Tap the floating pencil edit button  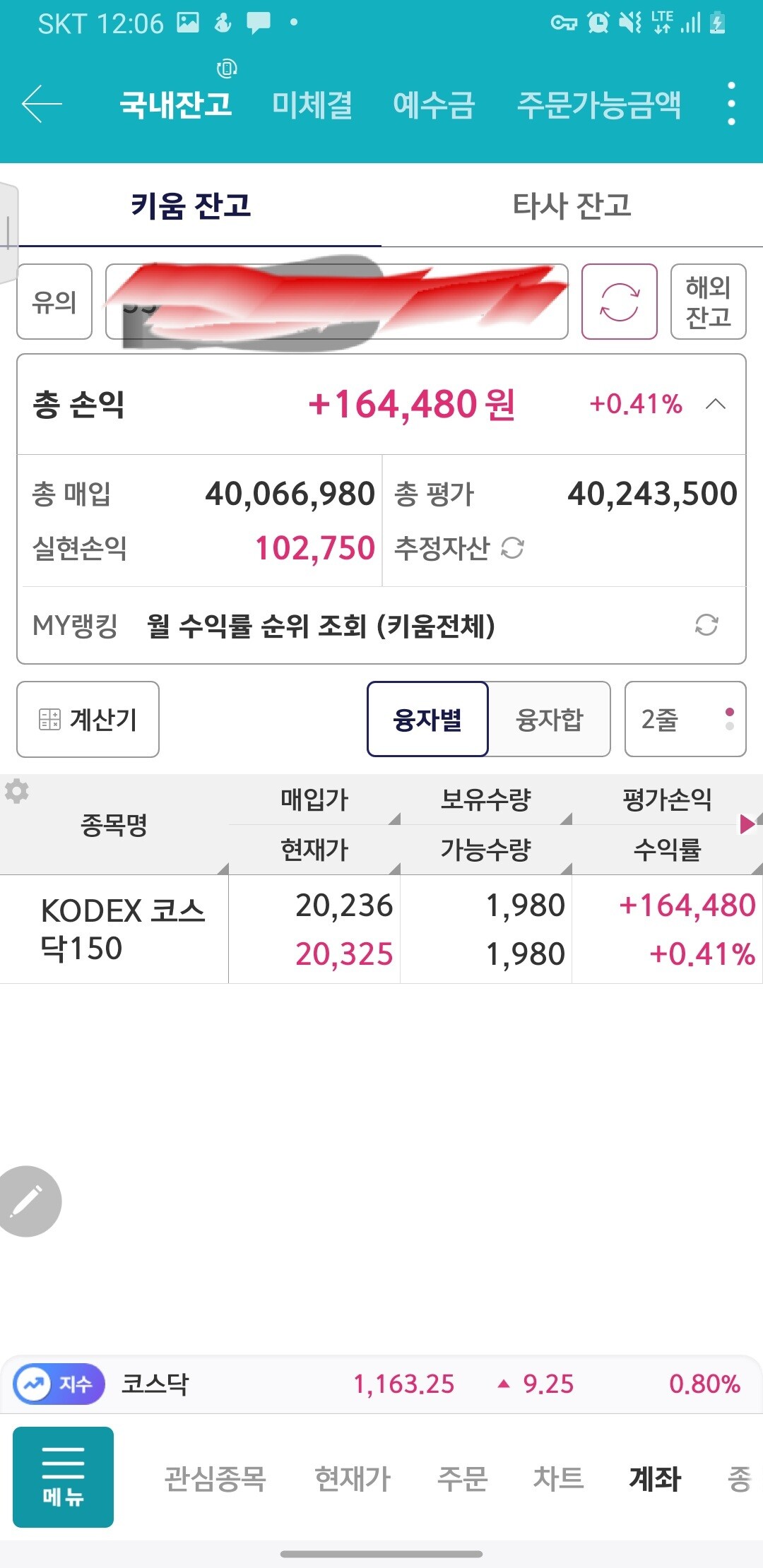(x=28, y=1201)
